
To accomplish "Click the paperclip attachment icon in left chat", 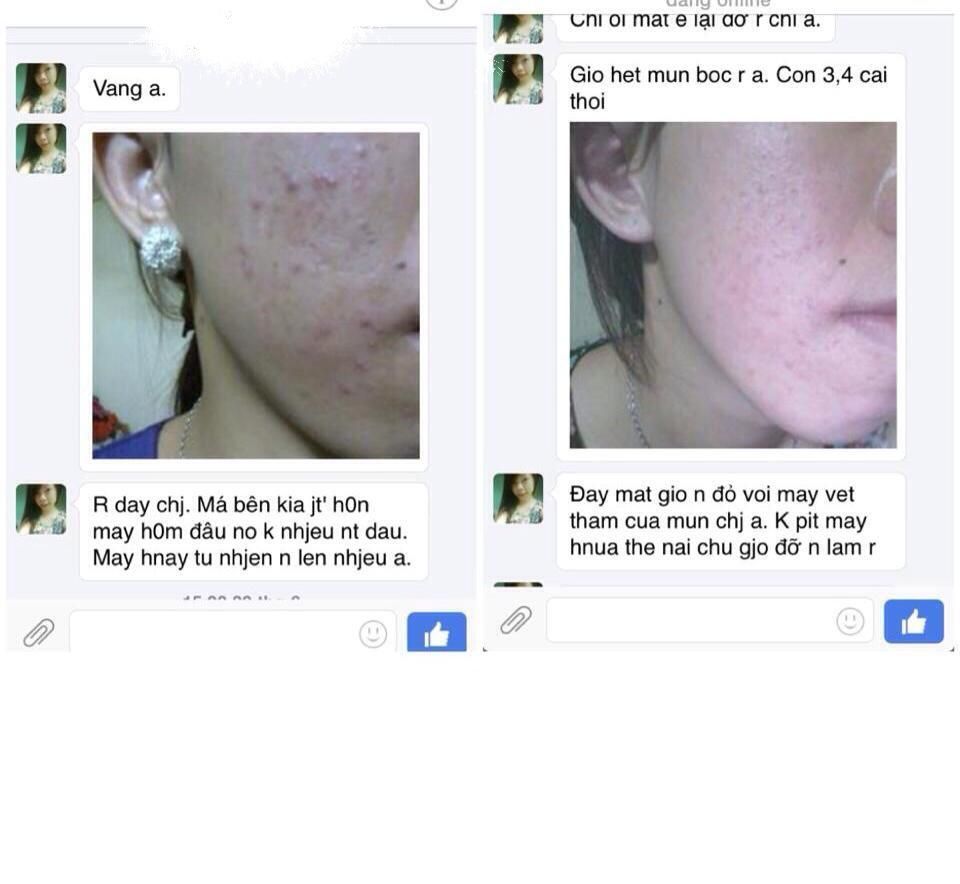I will [x=39, y=632].
